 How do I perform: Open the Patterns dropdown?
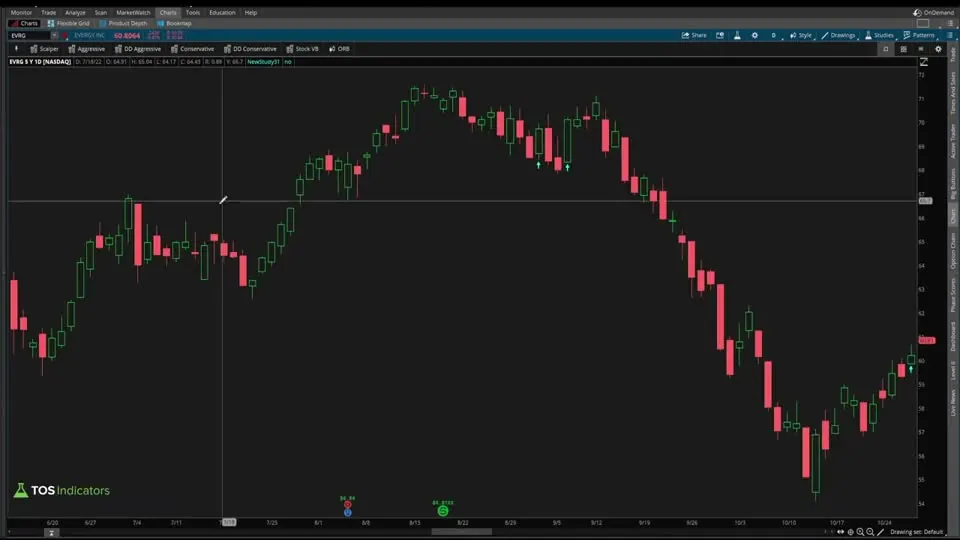(919, 36)
